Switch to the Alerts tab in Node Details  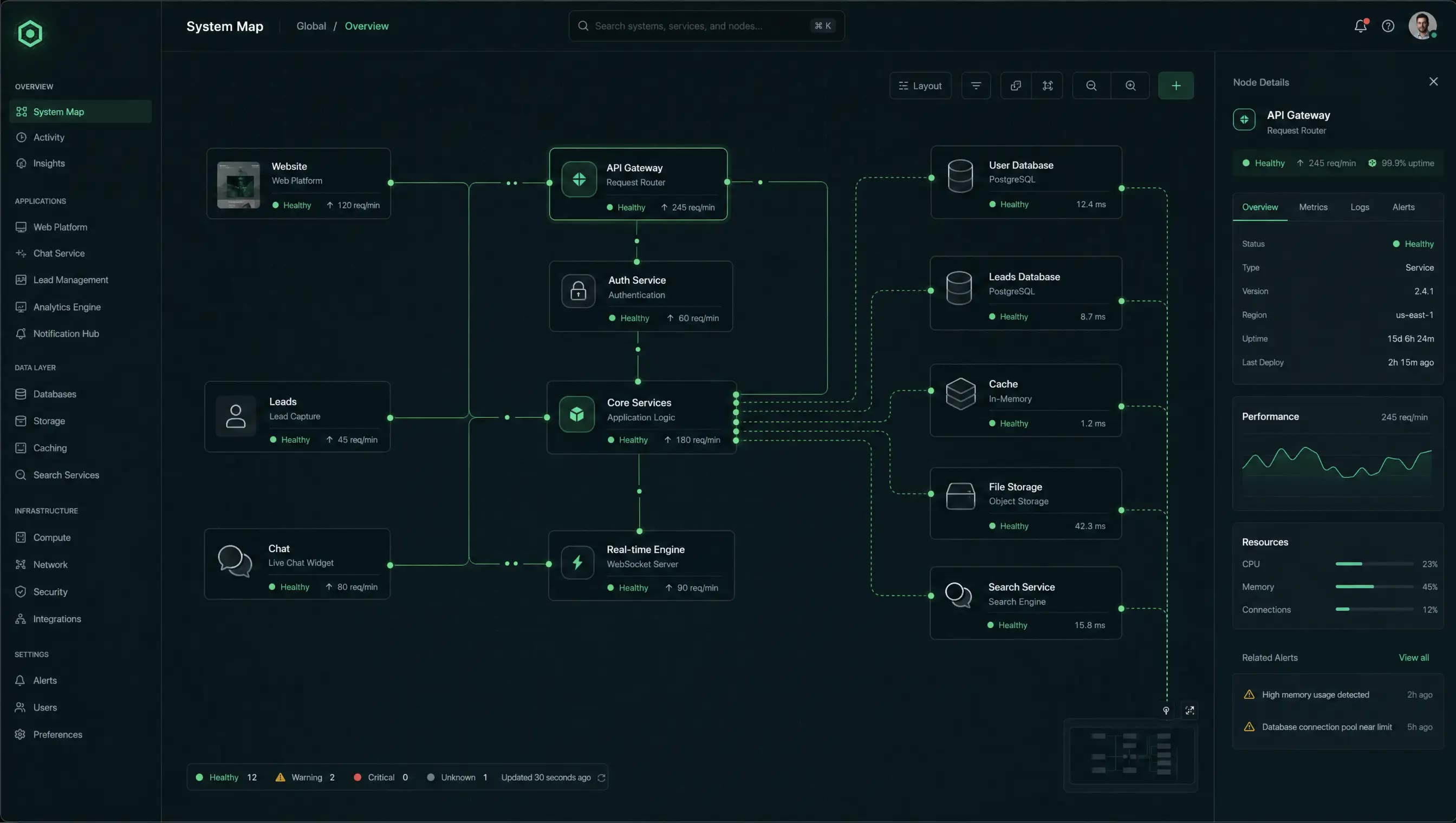(1403, 207)
